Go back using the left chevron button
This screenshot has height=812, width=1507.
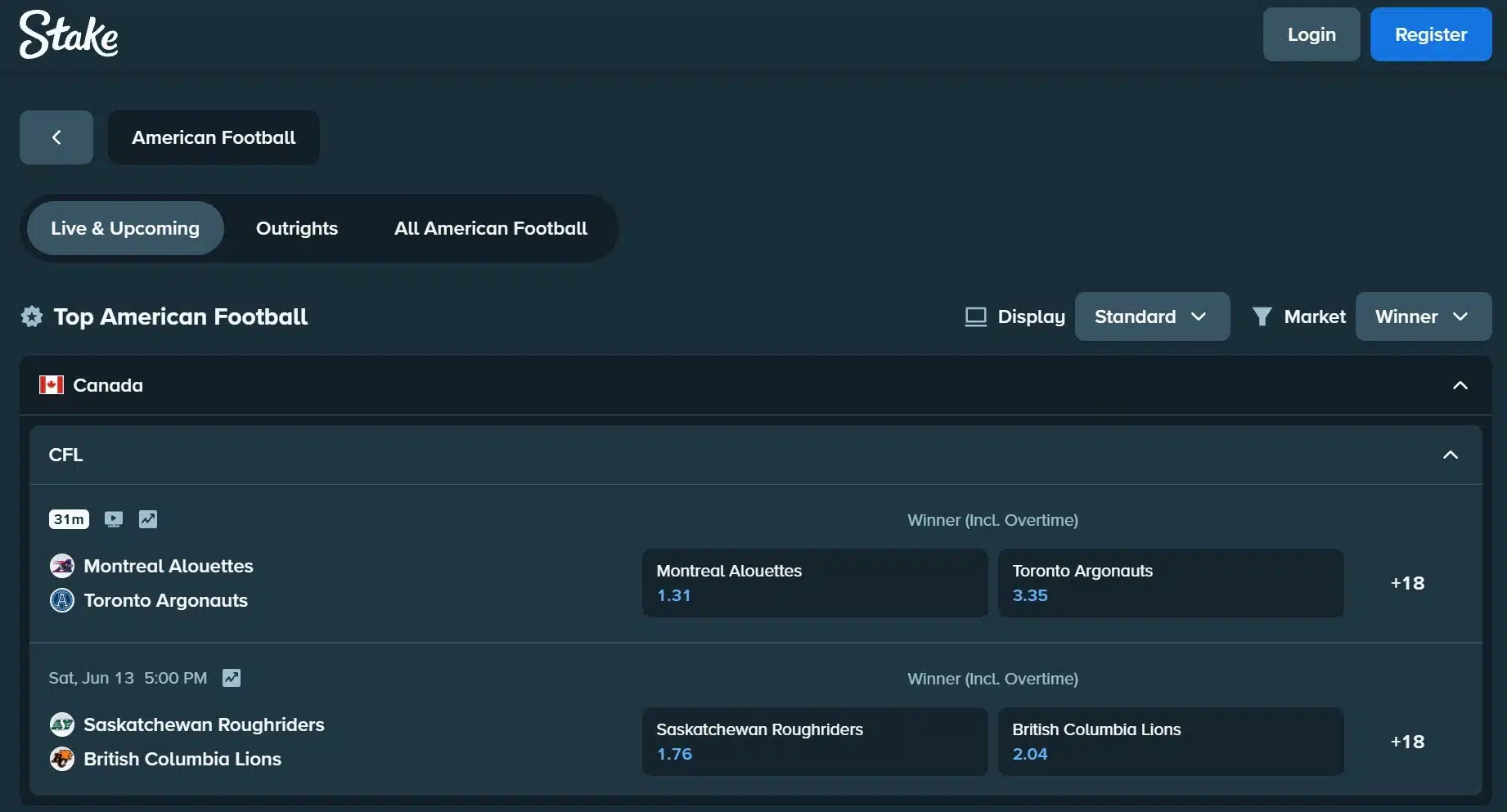(56, 137)
